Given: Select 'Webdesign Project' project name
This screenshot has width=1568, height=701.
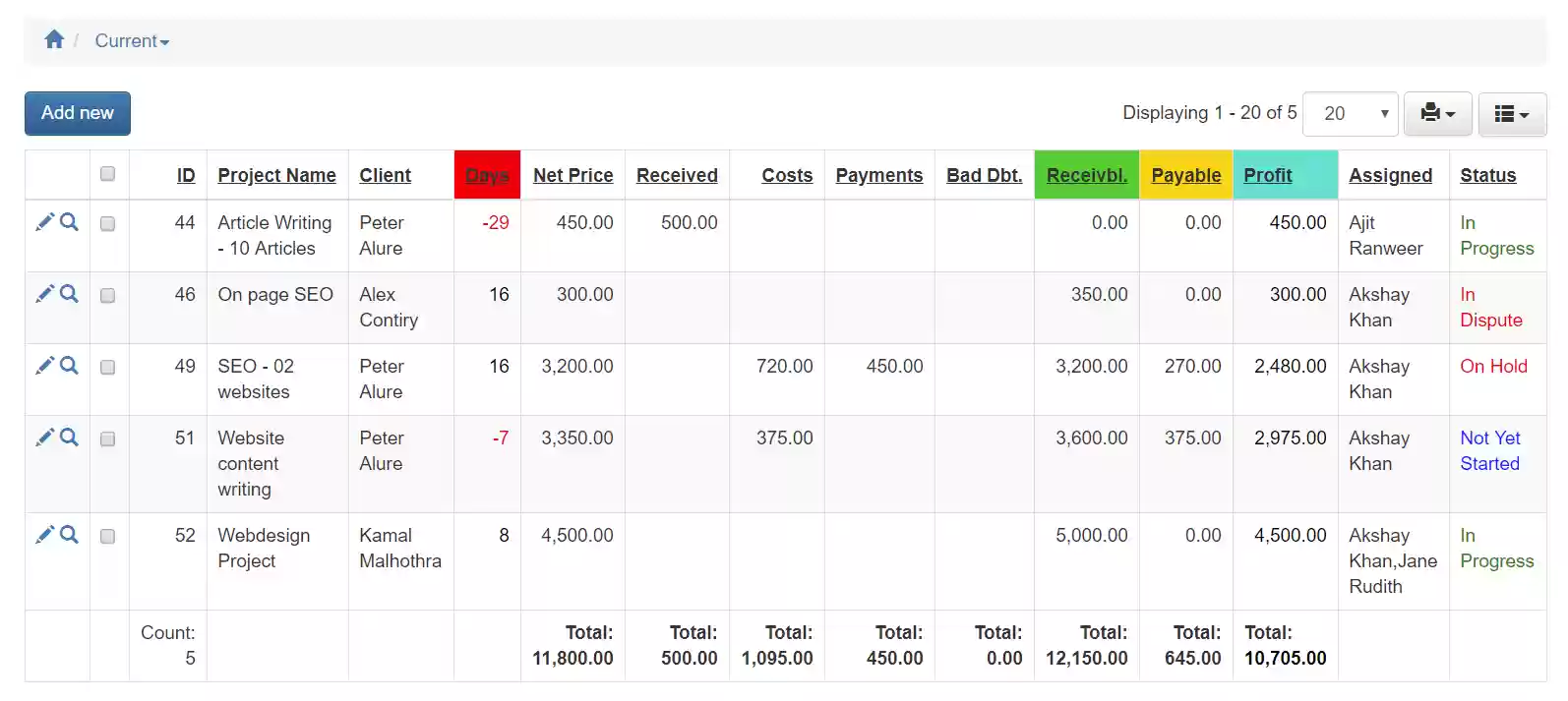Looking at the screenshot, I should pos(264,548).
